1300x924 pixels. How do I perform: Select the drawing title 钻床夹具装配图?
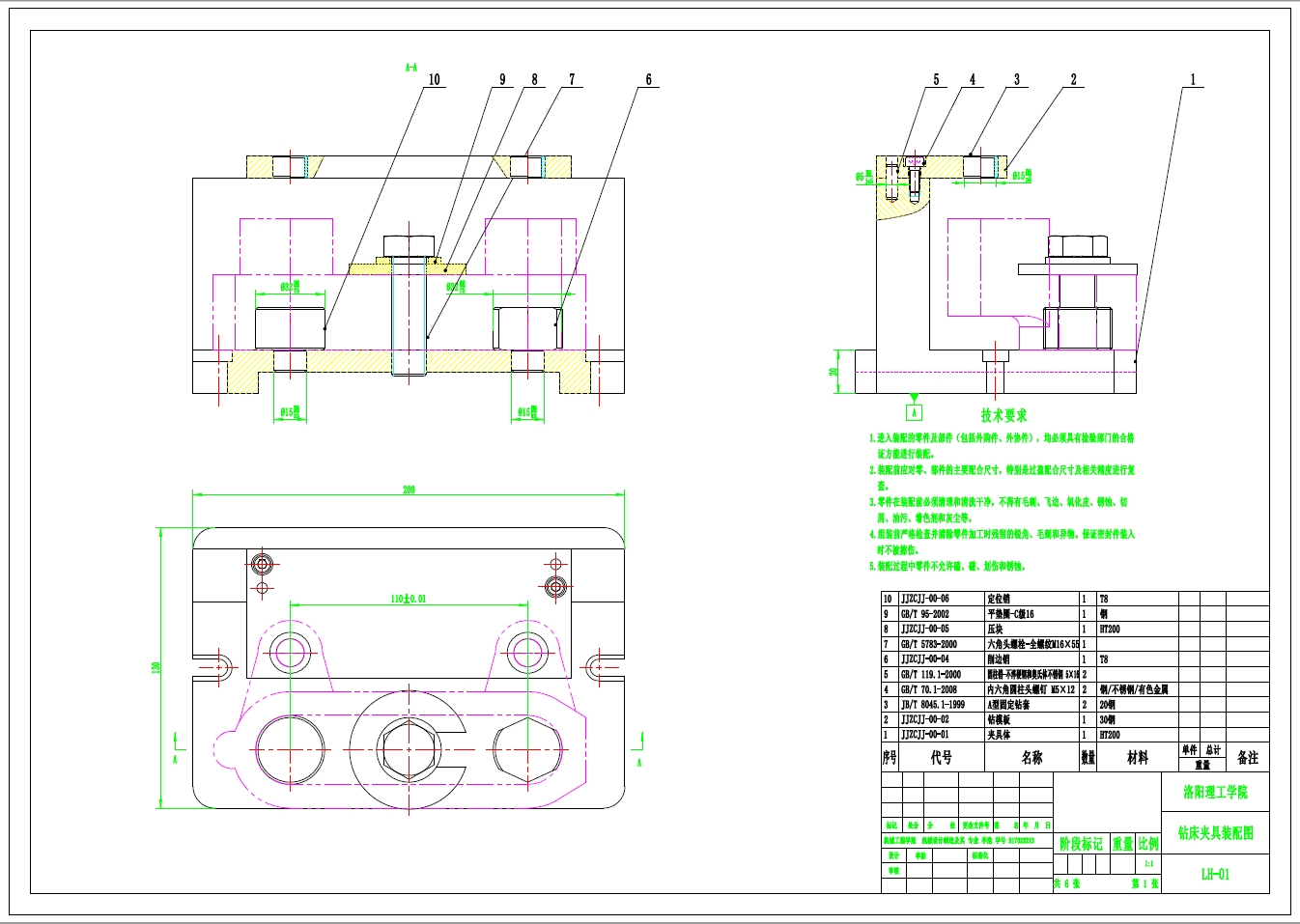click(1215, 832)
